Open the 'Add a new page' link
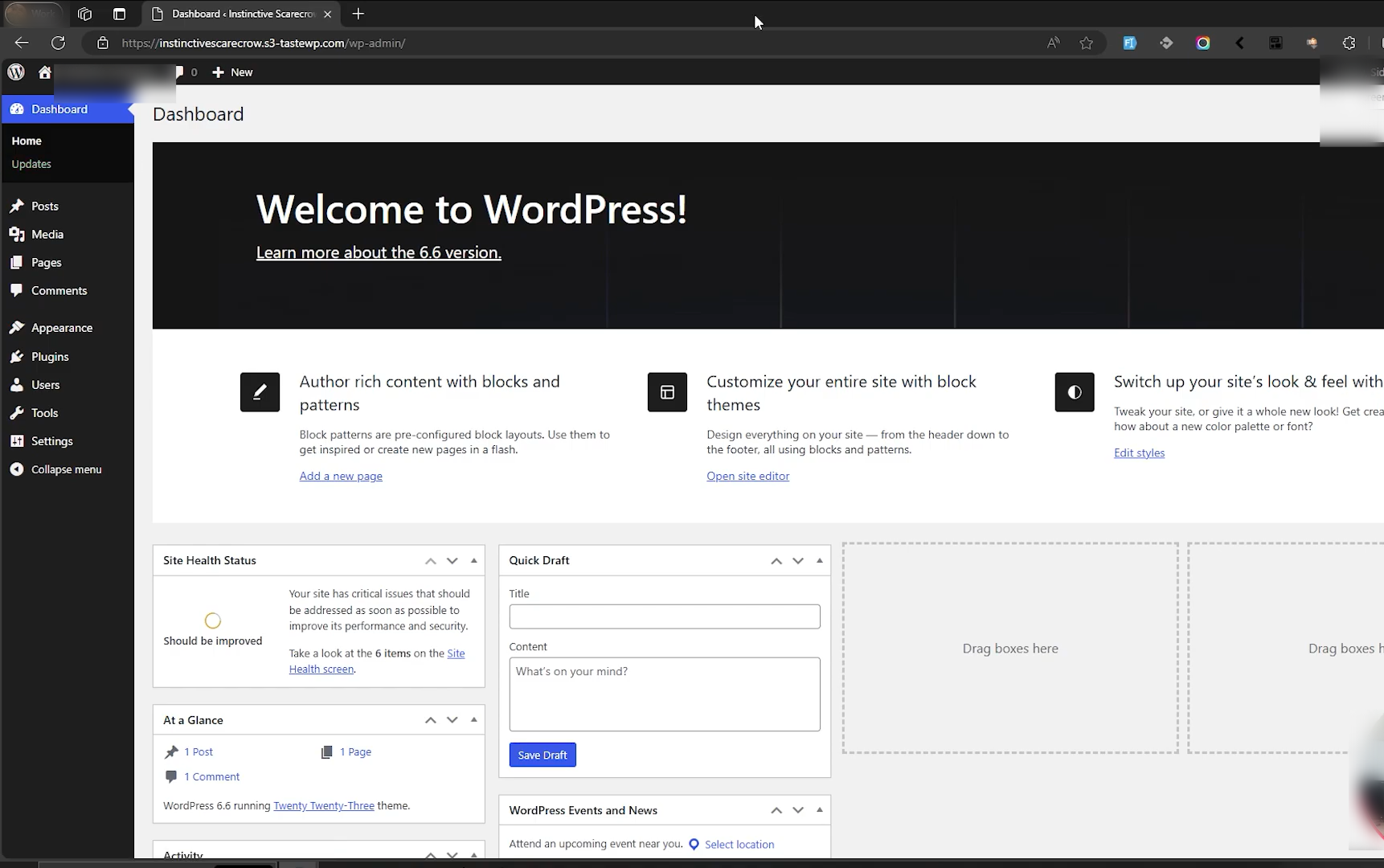Image resolution: width=1384 pixels, height=868 pixels. pos(341,477)
